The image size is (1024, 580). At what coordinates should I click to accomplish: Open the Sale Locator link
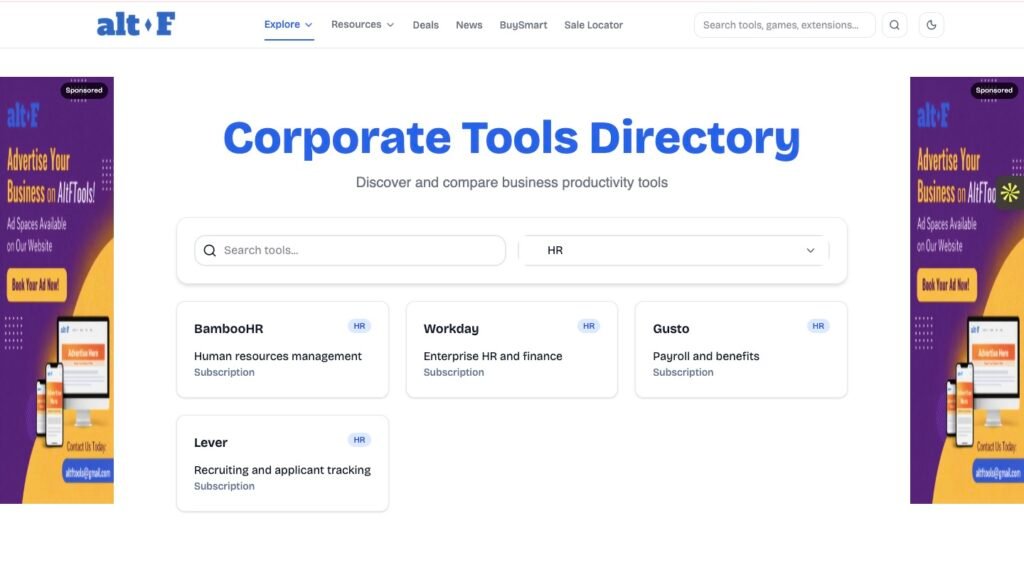point(593,25)
